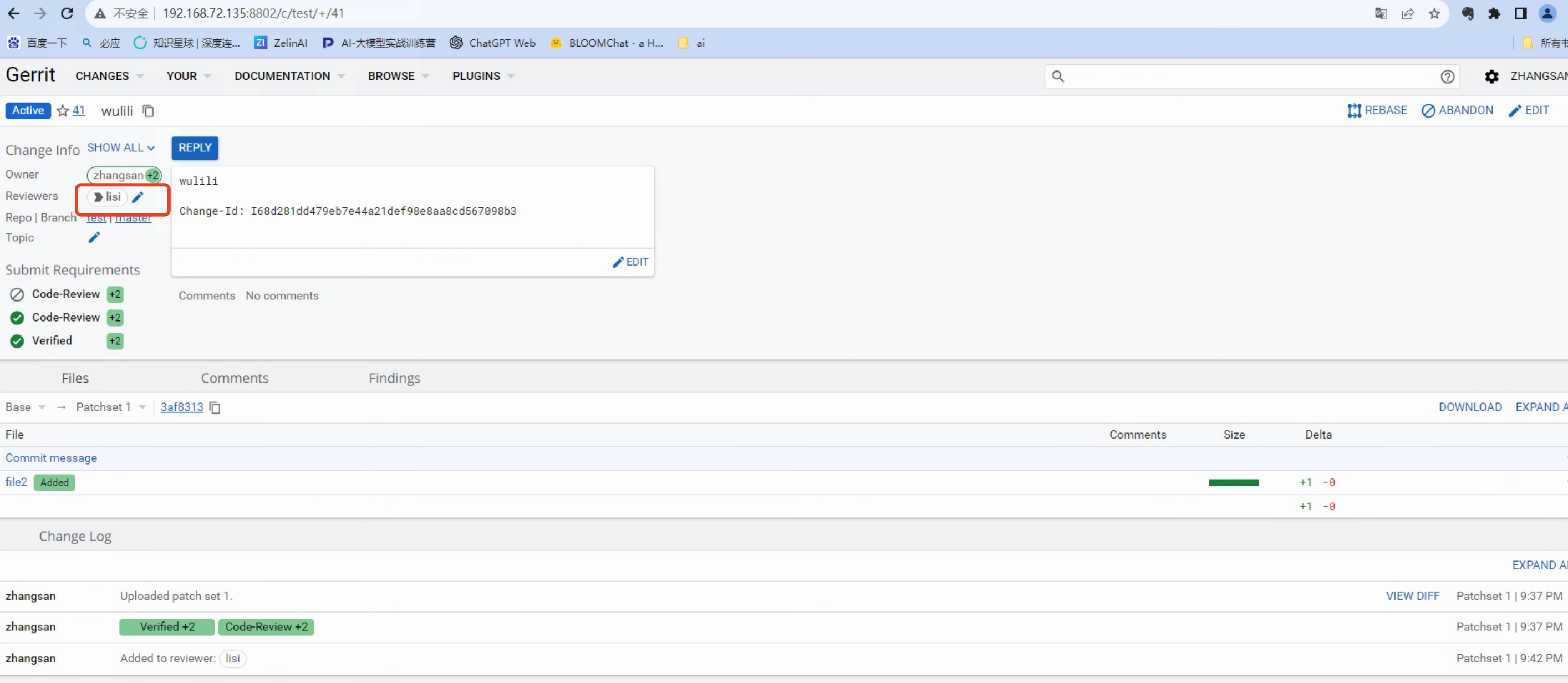Click the Rebase action

[x=1377, y=110]
